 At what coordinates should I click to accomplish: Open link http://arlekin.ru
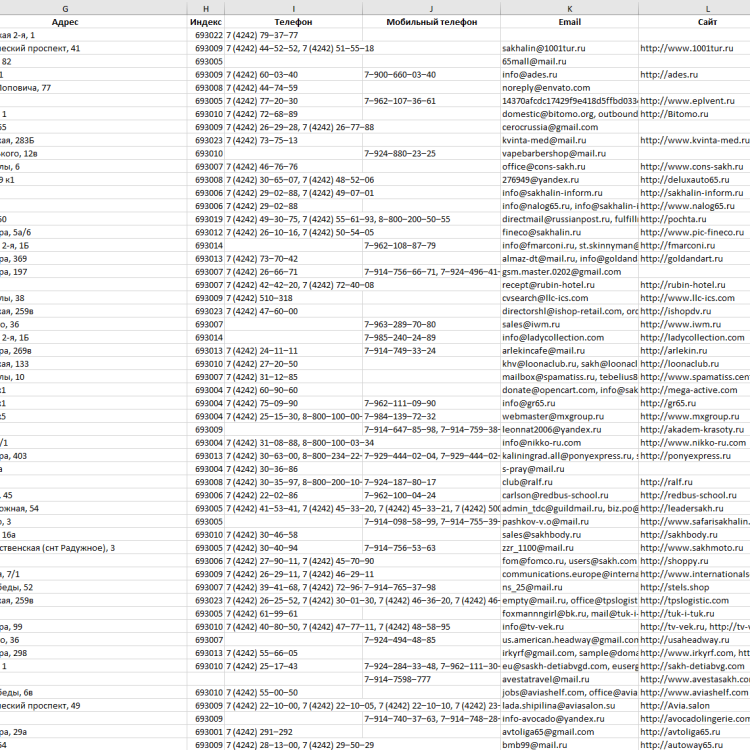[x=674, y=351]
